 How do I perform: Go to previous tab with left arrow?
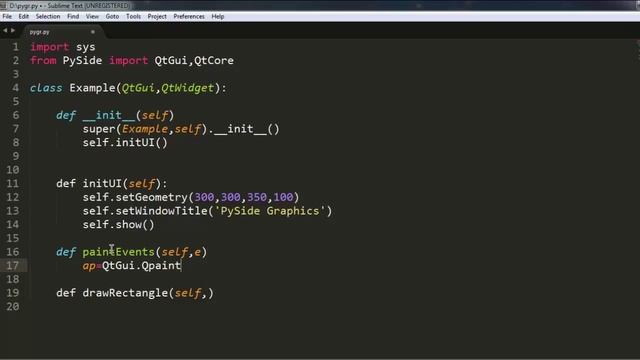[x=5, y=31]
